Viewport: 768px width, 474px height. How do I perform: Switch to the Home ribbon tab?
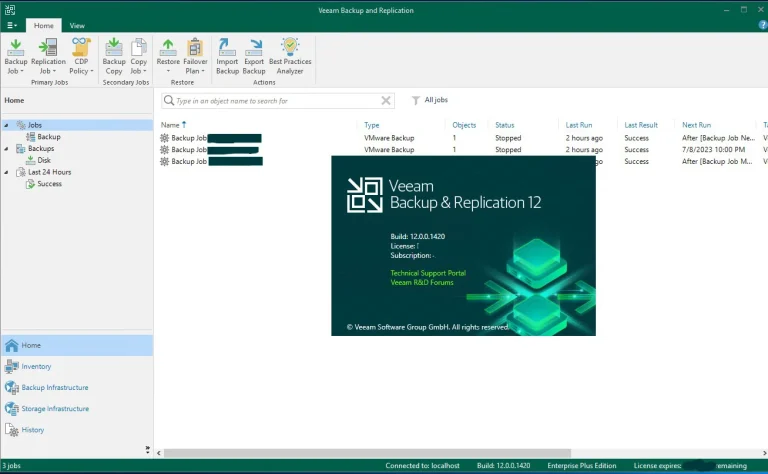[x=44, y=25]
